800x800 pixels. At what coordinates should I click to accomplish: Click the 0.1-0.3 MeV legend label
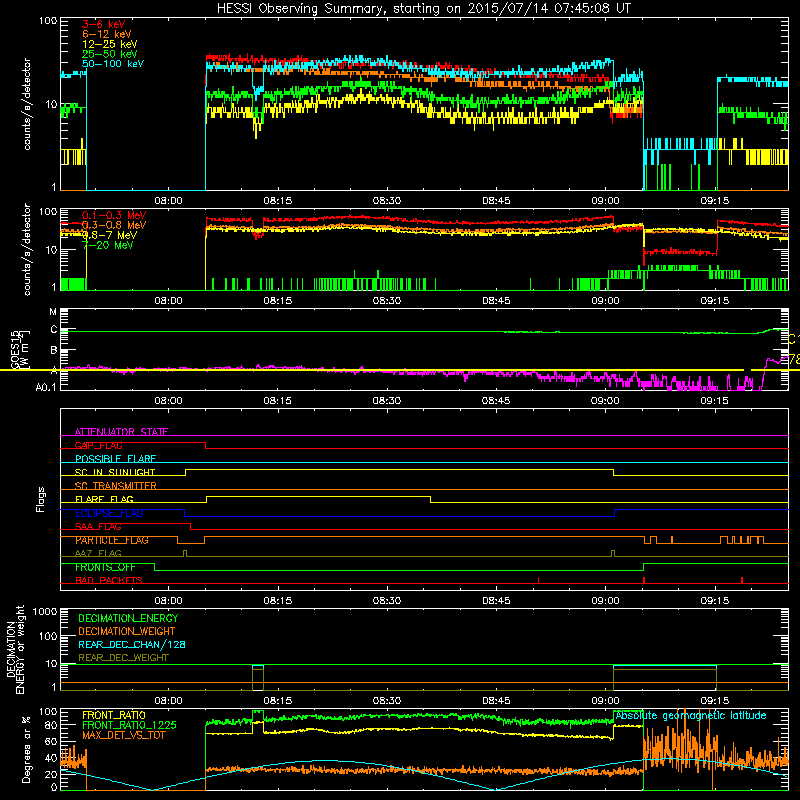pos(114,215)
